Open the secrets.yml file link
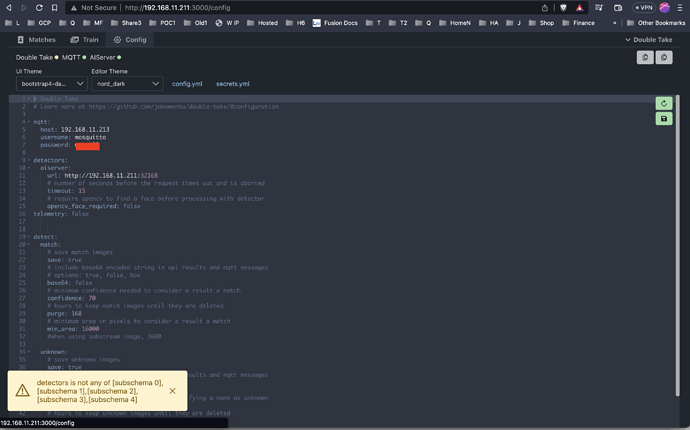Screen dimensions: 690x430 pyautogui.click(x=232, y=84)
